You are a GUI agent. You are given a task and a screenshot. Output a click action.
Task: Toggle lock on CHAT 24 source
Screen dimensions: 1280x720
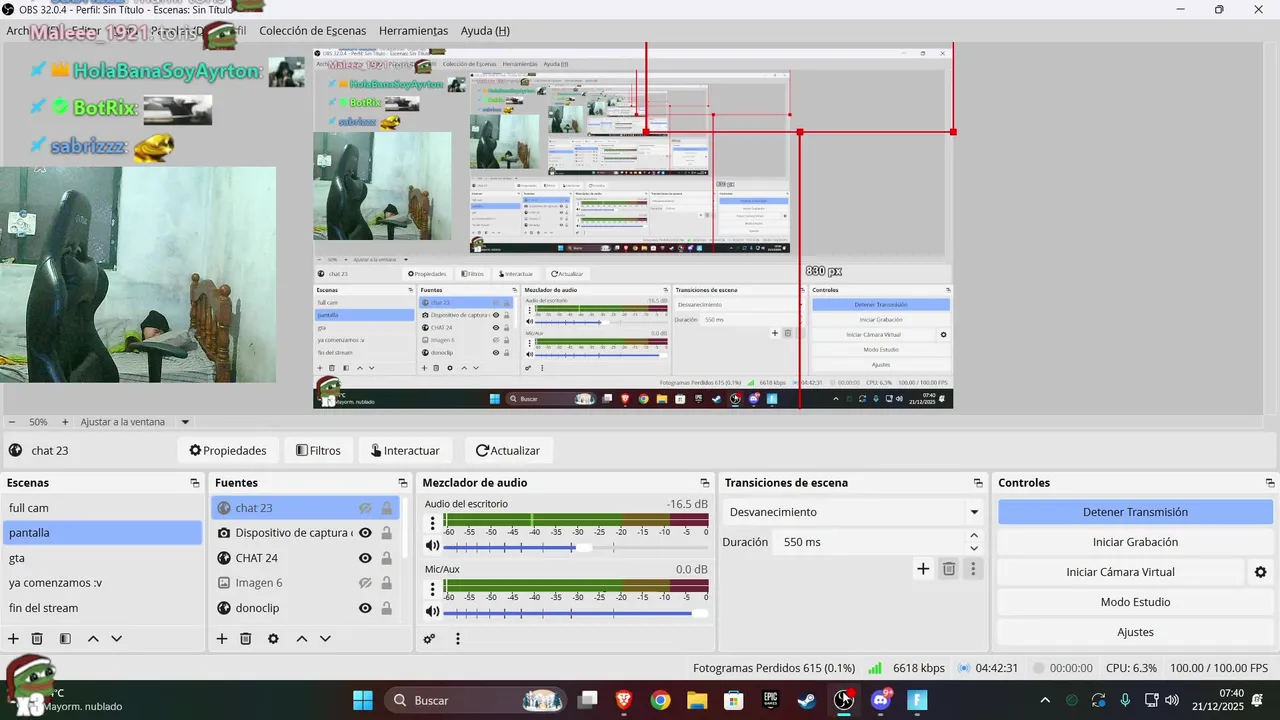pos(387,558)
